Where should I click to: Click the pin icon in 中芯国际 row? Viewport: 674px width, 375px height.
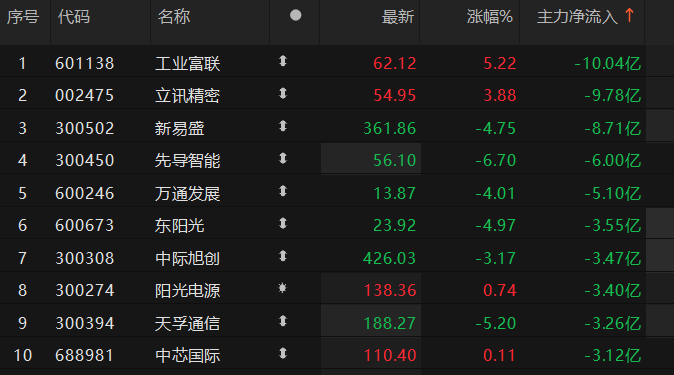282,353
